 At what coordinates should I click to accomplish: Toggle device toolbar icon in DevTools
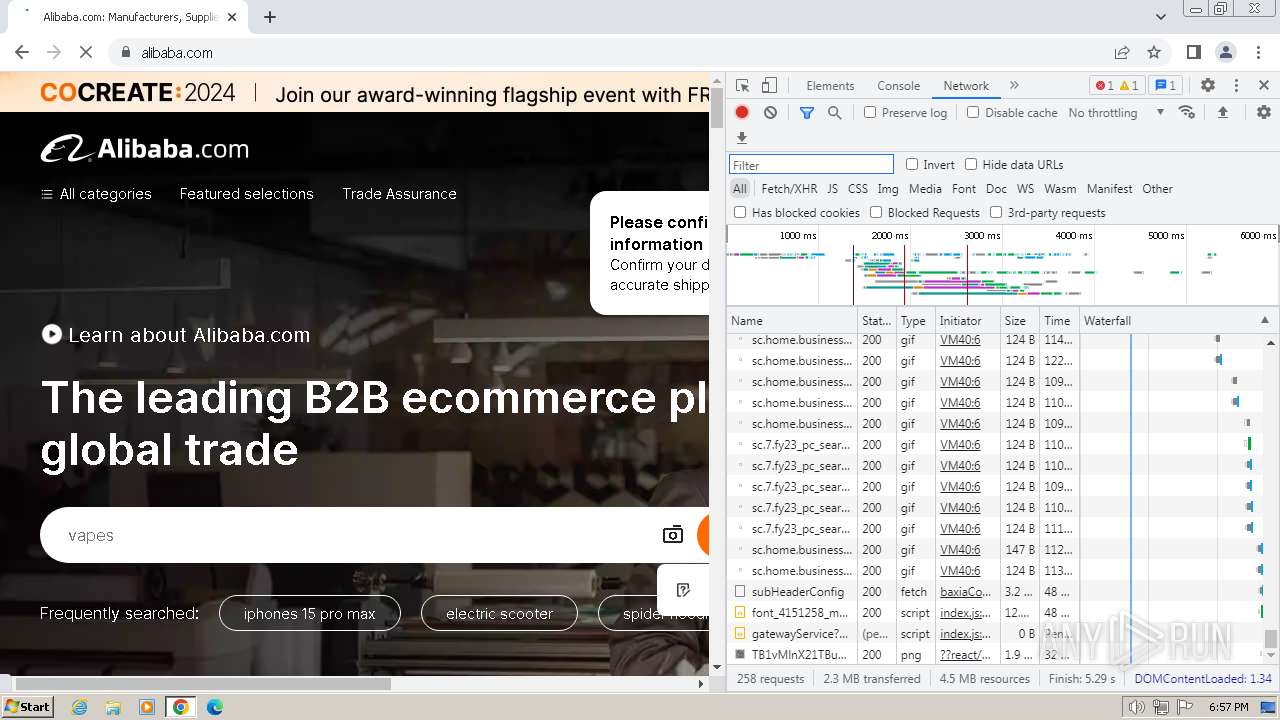[x=769, y=86]
